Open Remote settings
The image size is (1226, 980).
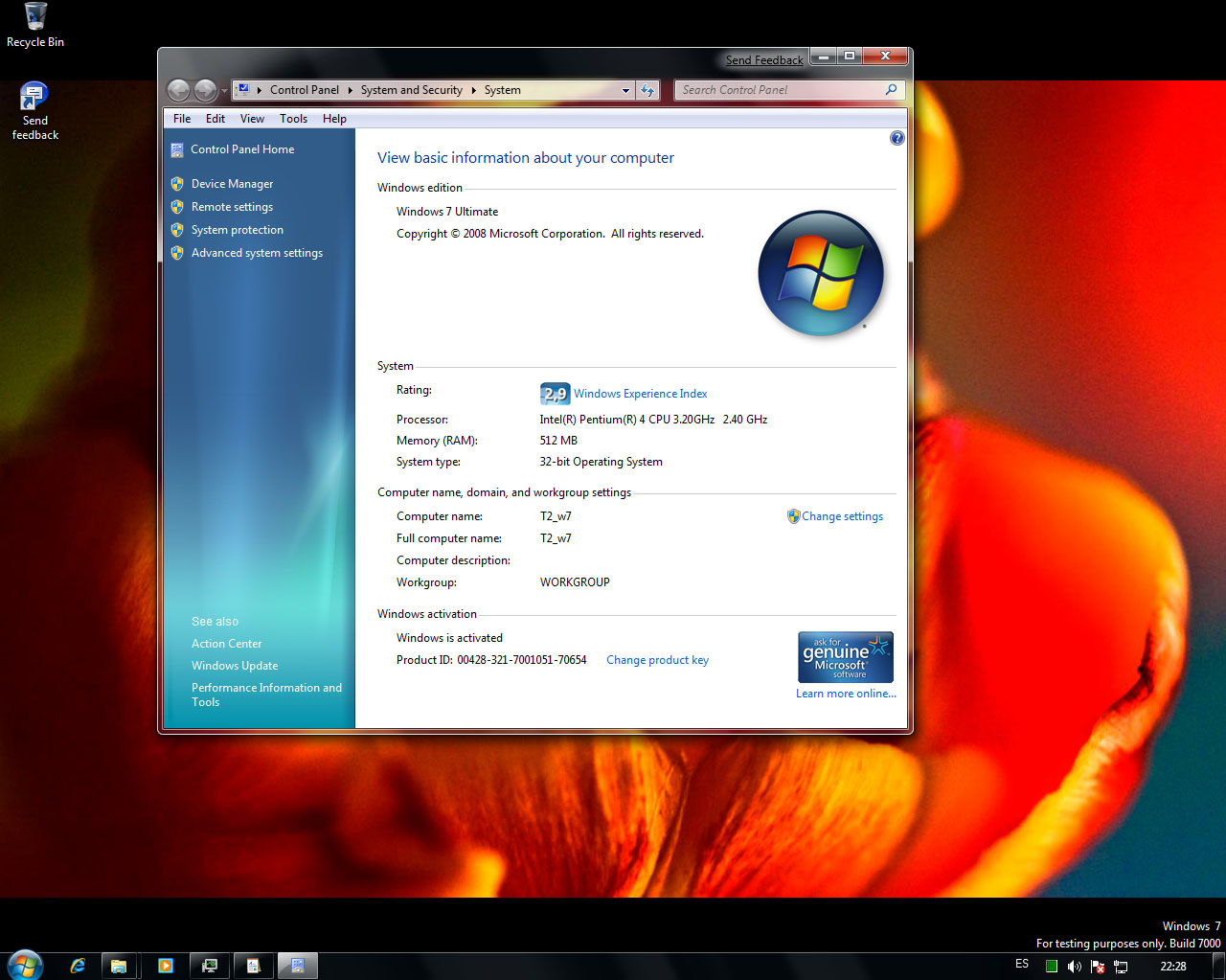pos(232,207)
